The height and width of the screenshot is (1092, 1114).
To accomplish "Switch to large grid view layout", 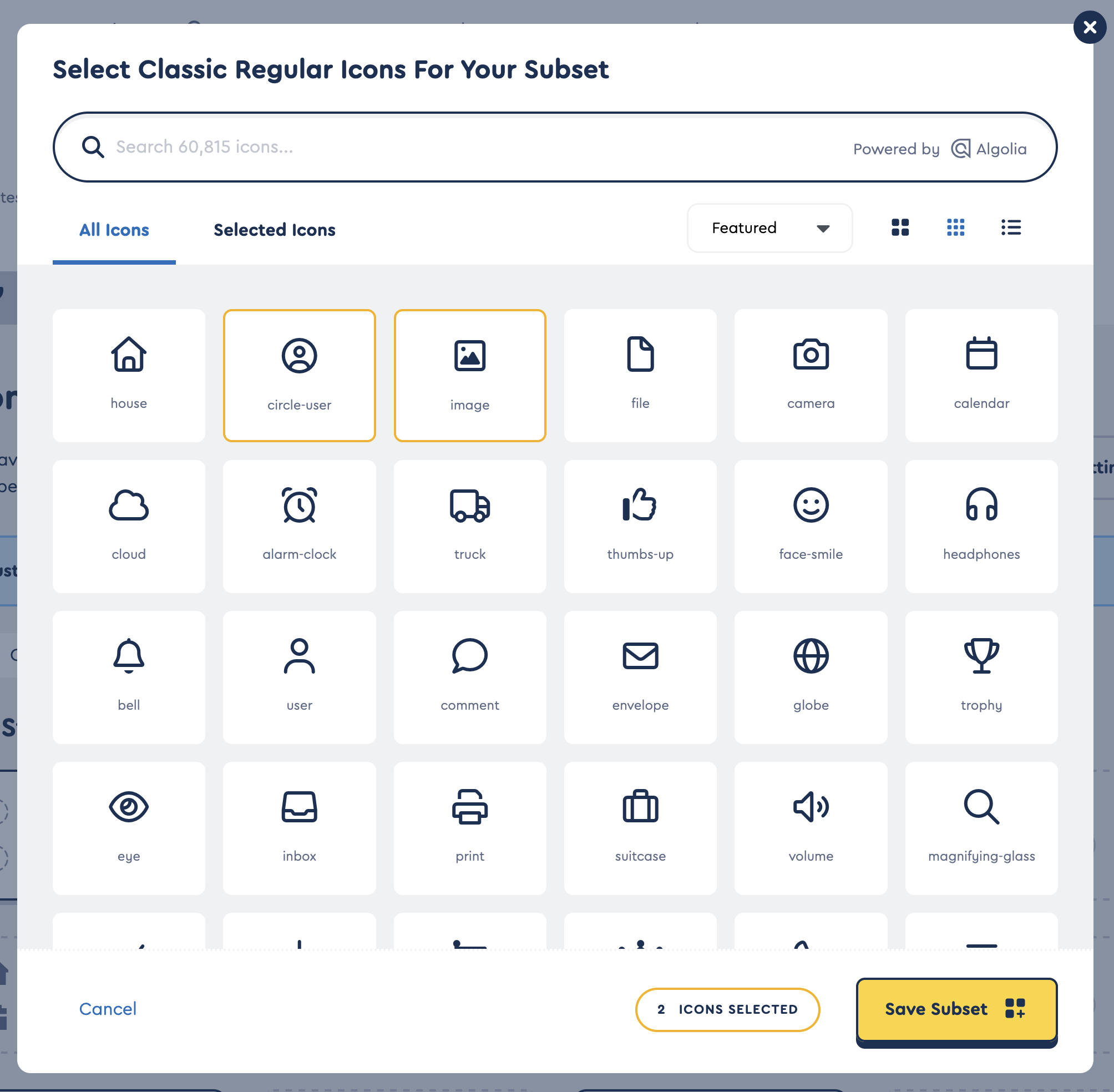I will click(900, 228).
